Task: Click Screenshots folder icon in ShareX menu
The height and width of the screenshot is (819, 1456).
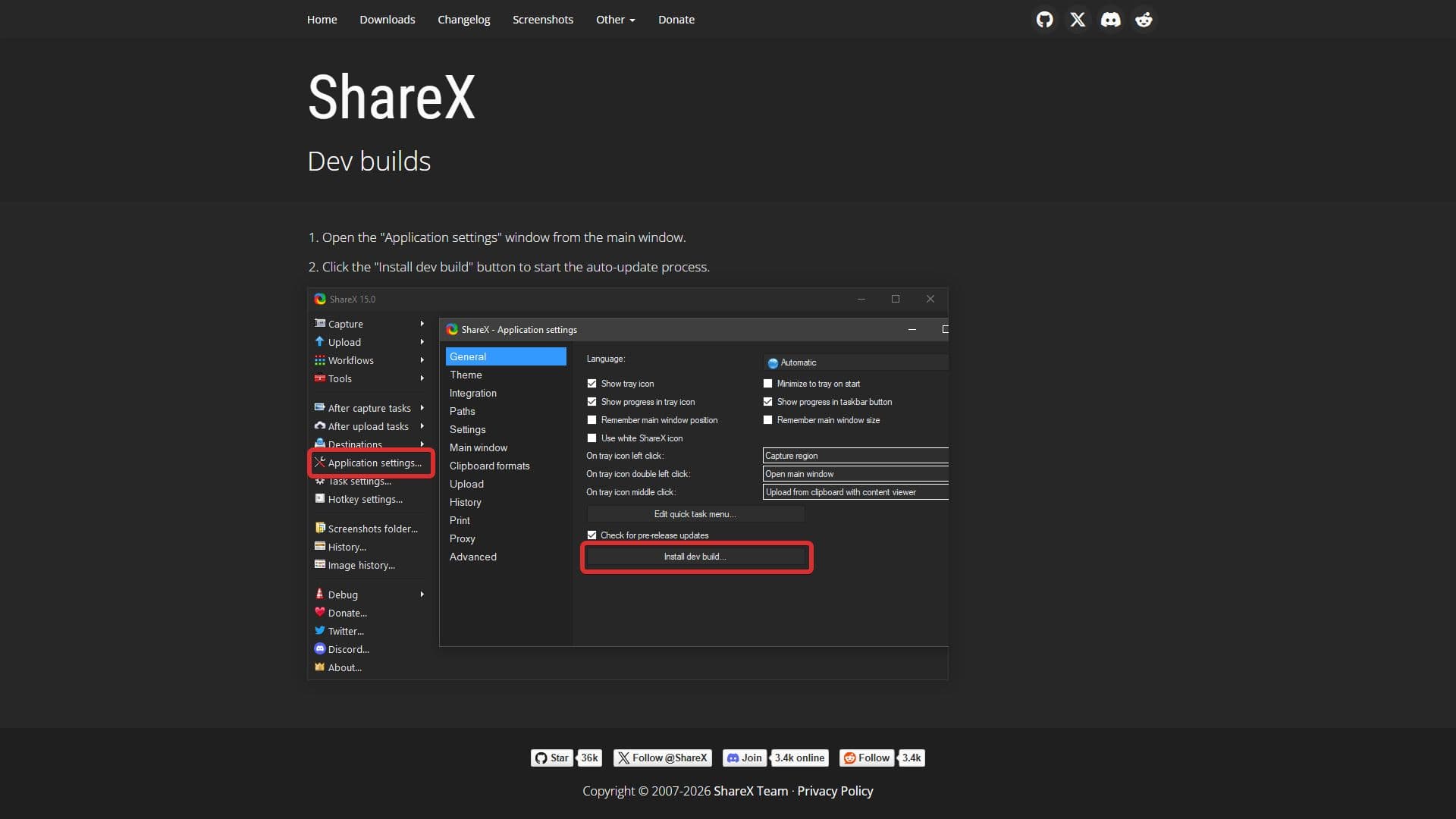Action: [x=320, y=528]
